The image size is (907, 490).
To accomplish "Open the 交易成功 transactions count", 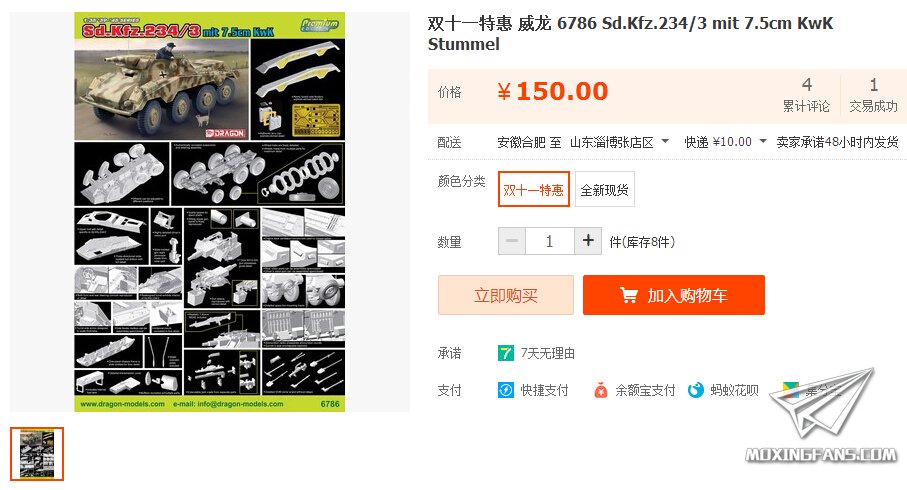I will click(x=873, y=95).
